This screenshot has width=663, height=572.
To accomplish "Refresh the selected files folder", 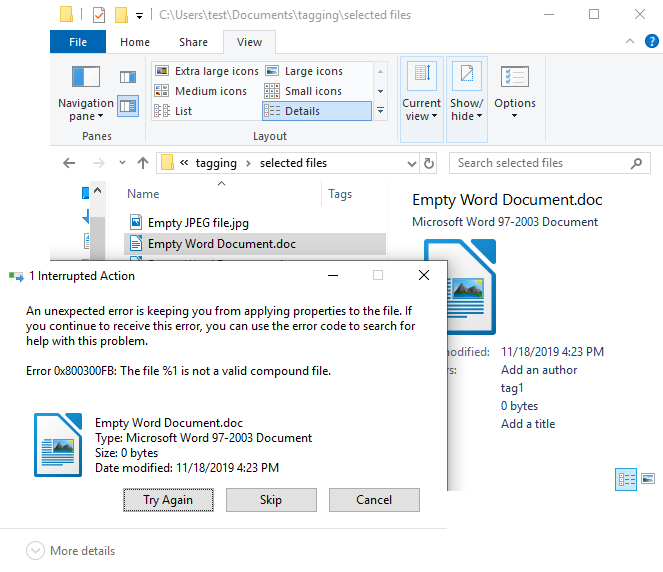I will coord(429,163).
